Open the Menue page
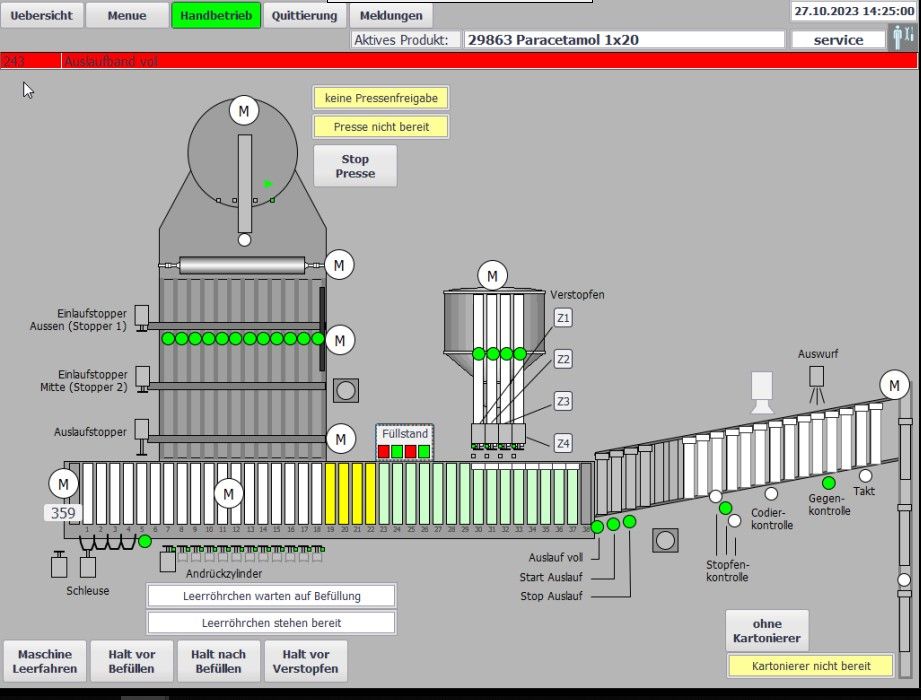This screenshot has height=700, width=921. pyautogui.click(x=126, y=15)
